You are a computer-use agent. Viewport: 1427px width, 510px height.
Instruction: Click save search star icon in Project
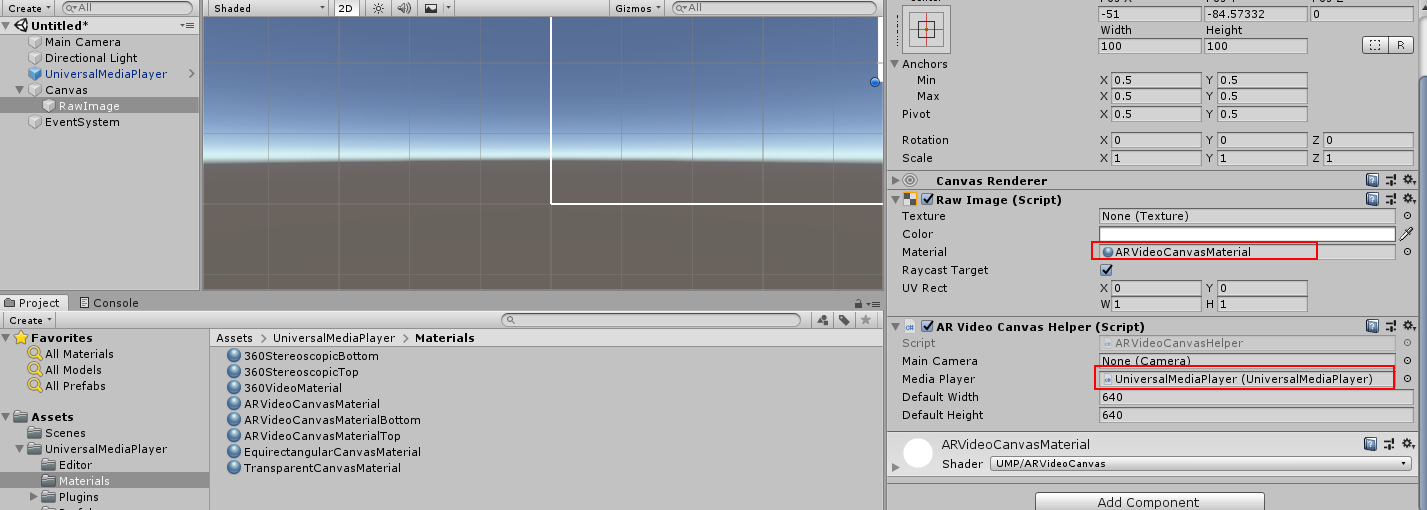pyautogui.click(x=866, y=320)
